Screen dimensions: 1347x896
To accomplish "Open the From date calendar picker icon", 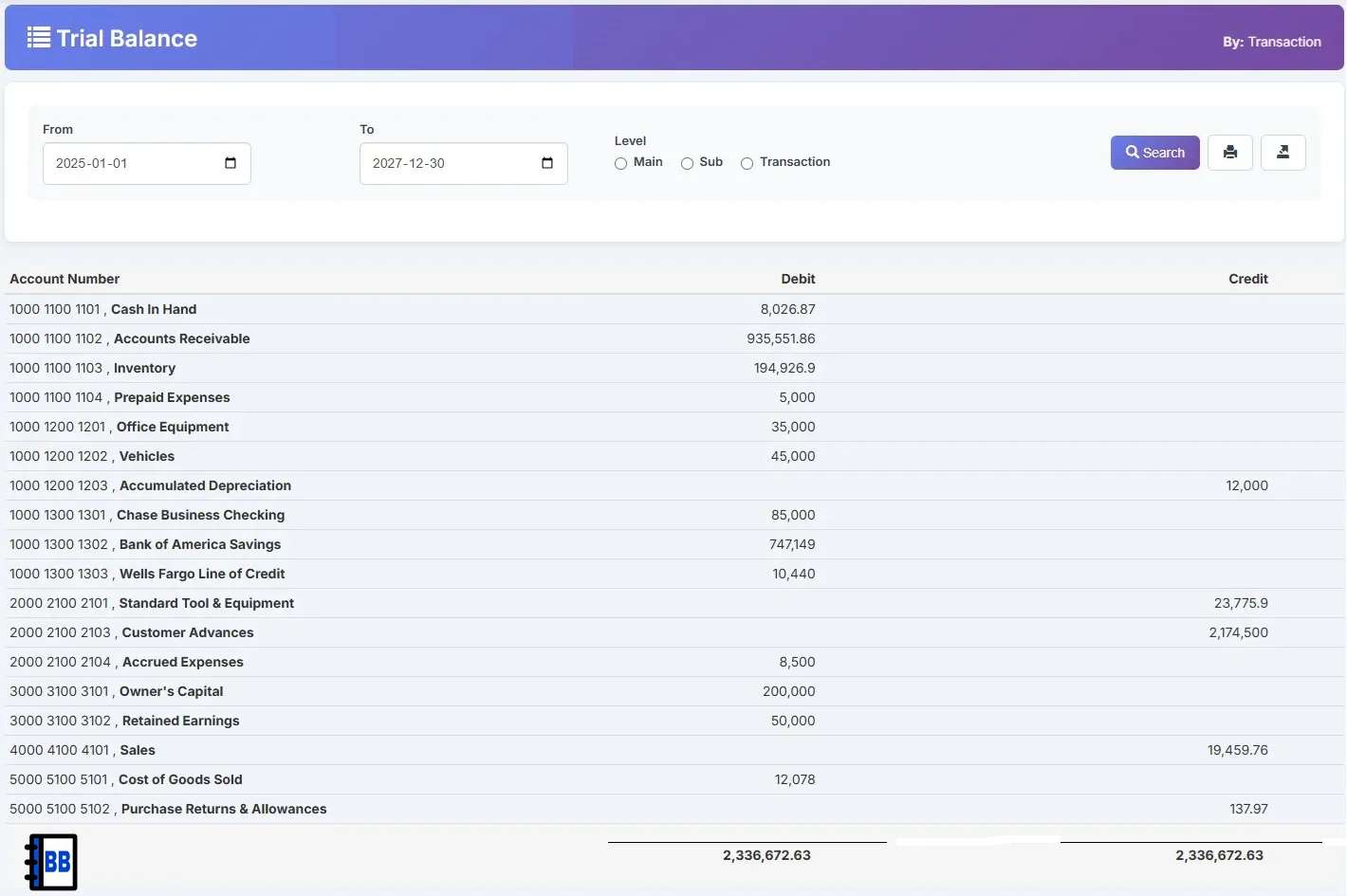I will [231, 163].
